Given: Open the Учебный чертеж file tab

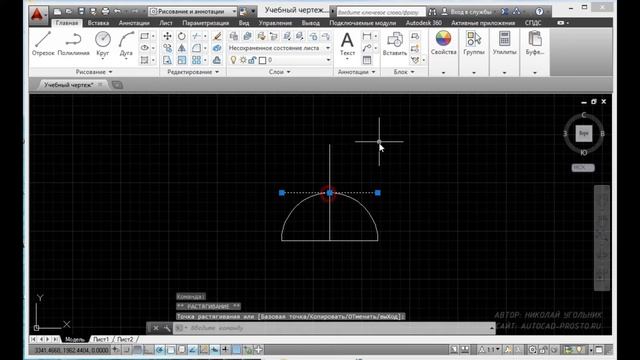Looking at the screenshot, I should point(69,85).
